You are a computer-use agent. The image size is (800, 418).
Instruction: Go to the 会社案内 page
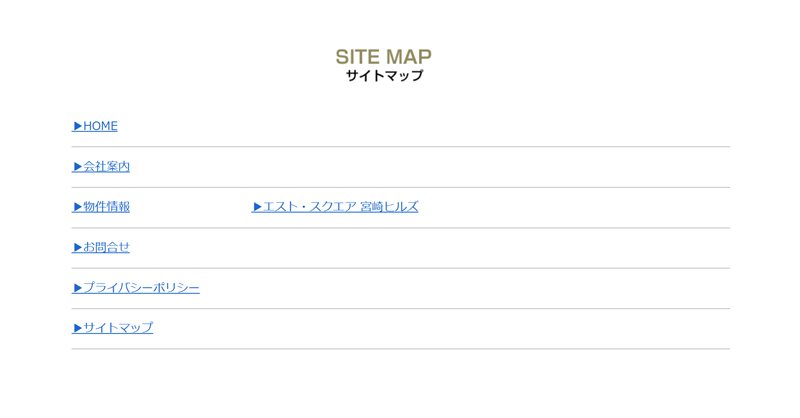pyautogui.click(x=106, y=166)
